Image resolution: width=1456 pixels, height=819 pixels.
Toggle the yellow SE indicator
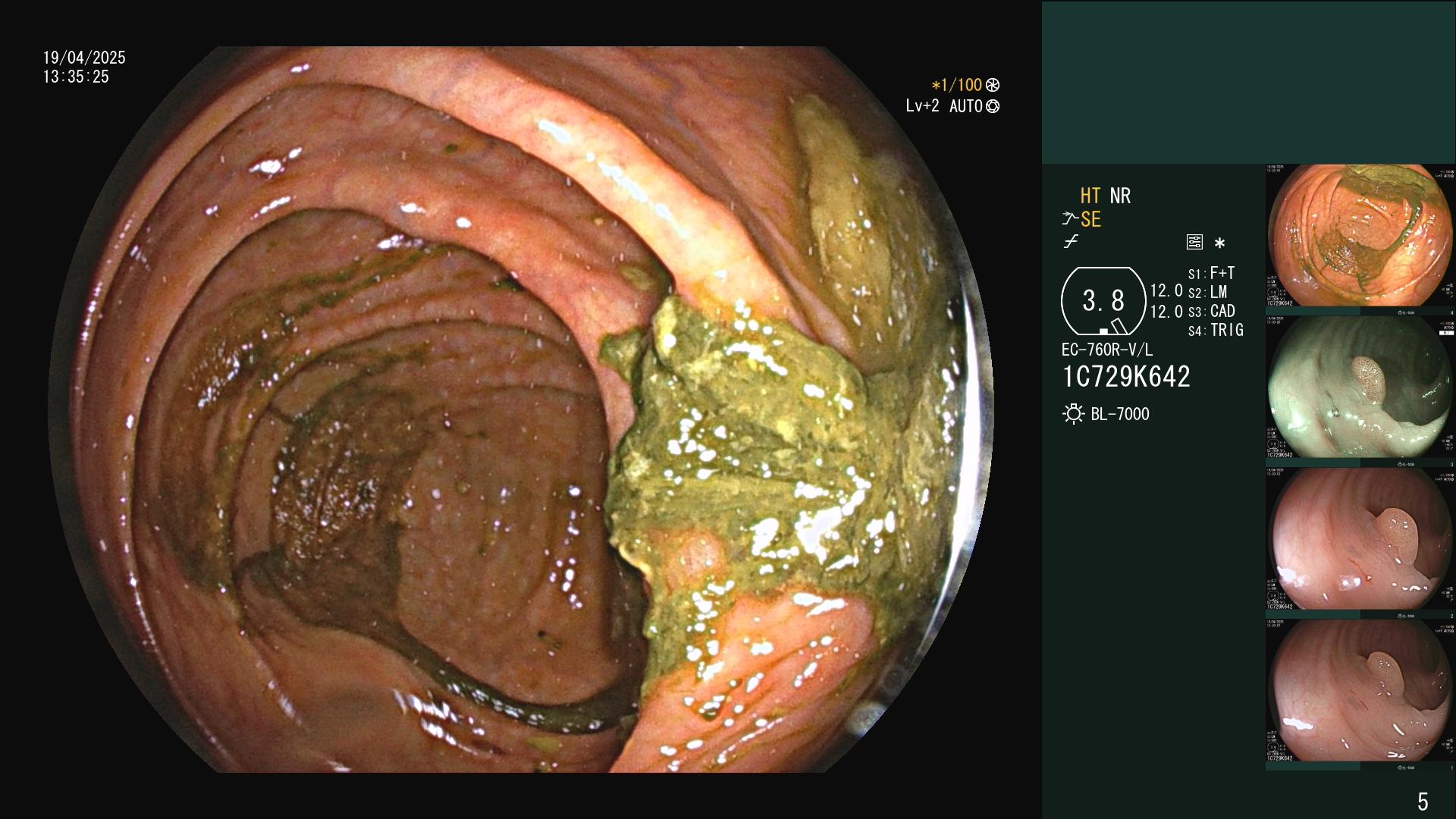click(x=1090, y=219)
